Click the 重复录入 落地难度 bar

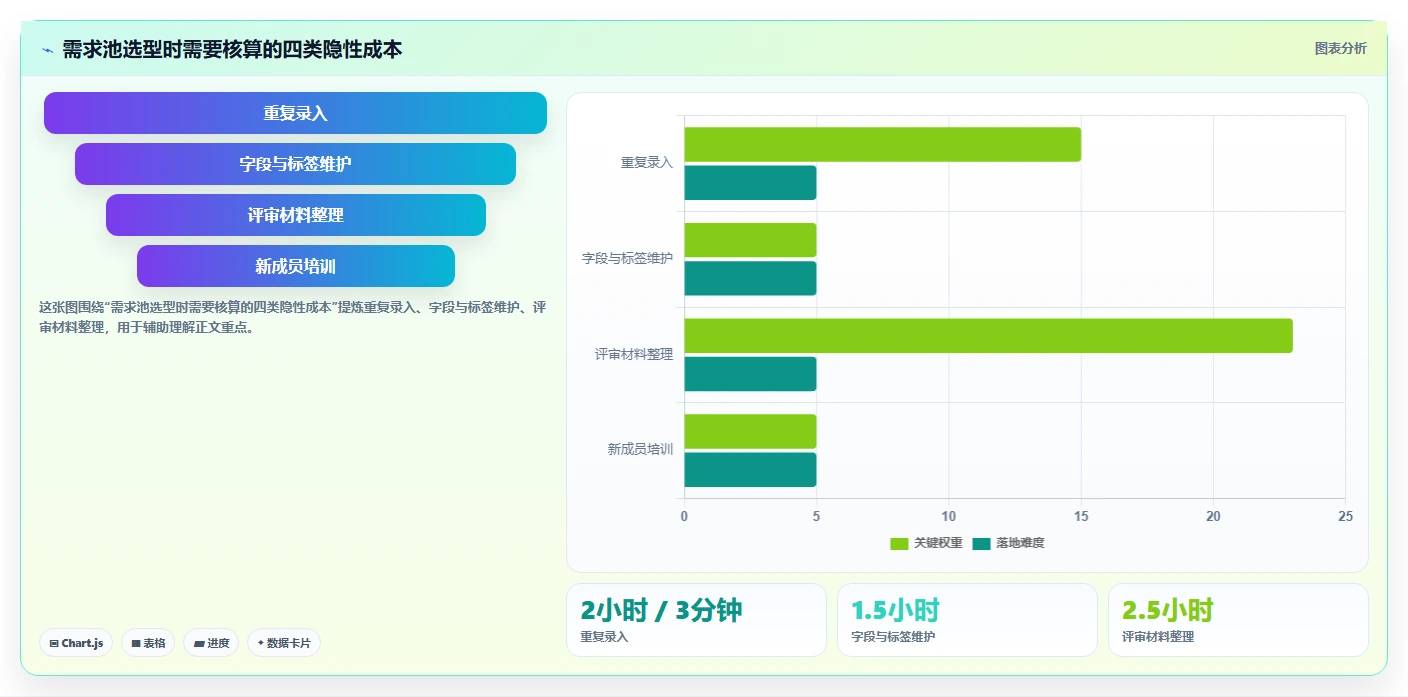pos(751,183)
